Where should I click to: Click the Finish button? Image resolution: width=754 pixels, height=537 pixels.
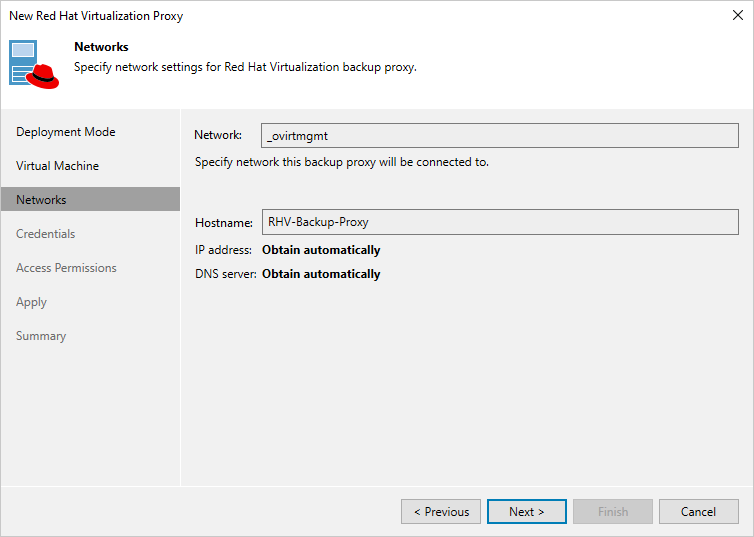pyautogui.click(x=613, y=512)
